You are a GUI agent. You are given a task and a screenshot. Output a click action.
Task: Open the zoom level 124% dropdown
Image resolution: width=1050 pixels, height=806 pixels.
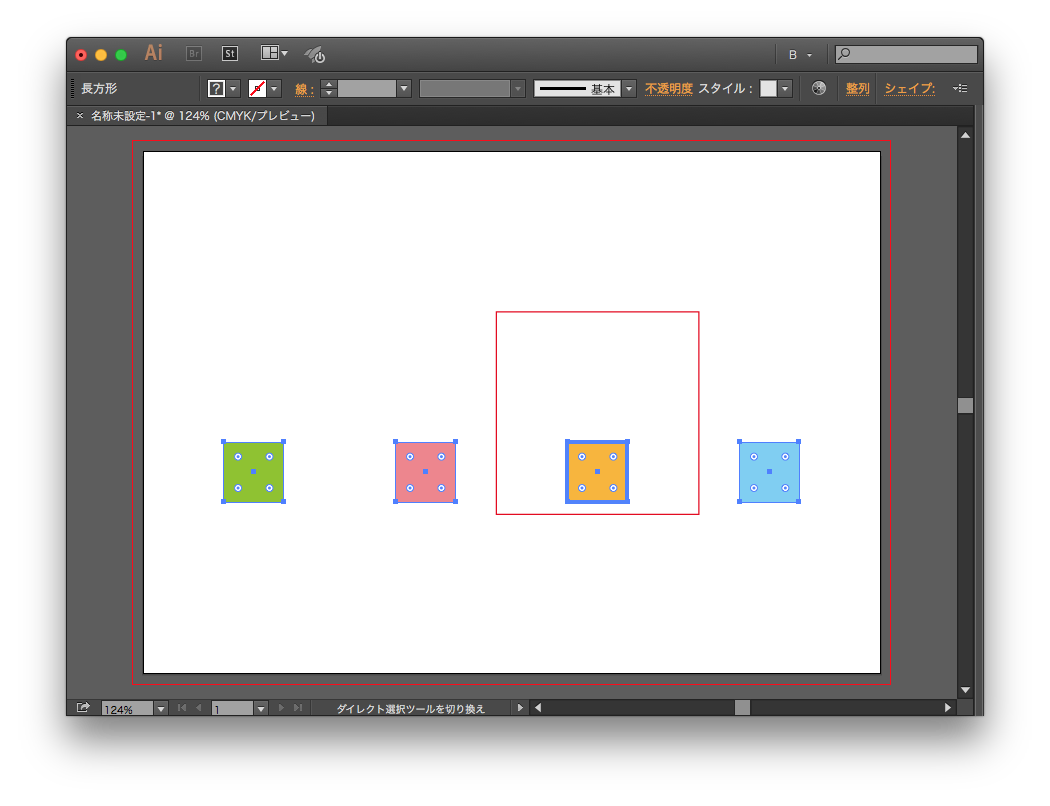click(161, 708)
